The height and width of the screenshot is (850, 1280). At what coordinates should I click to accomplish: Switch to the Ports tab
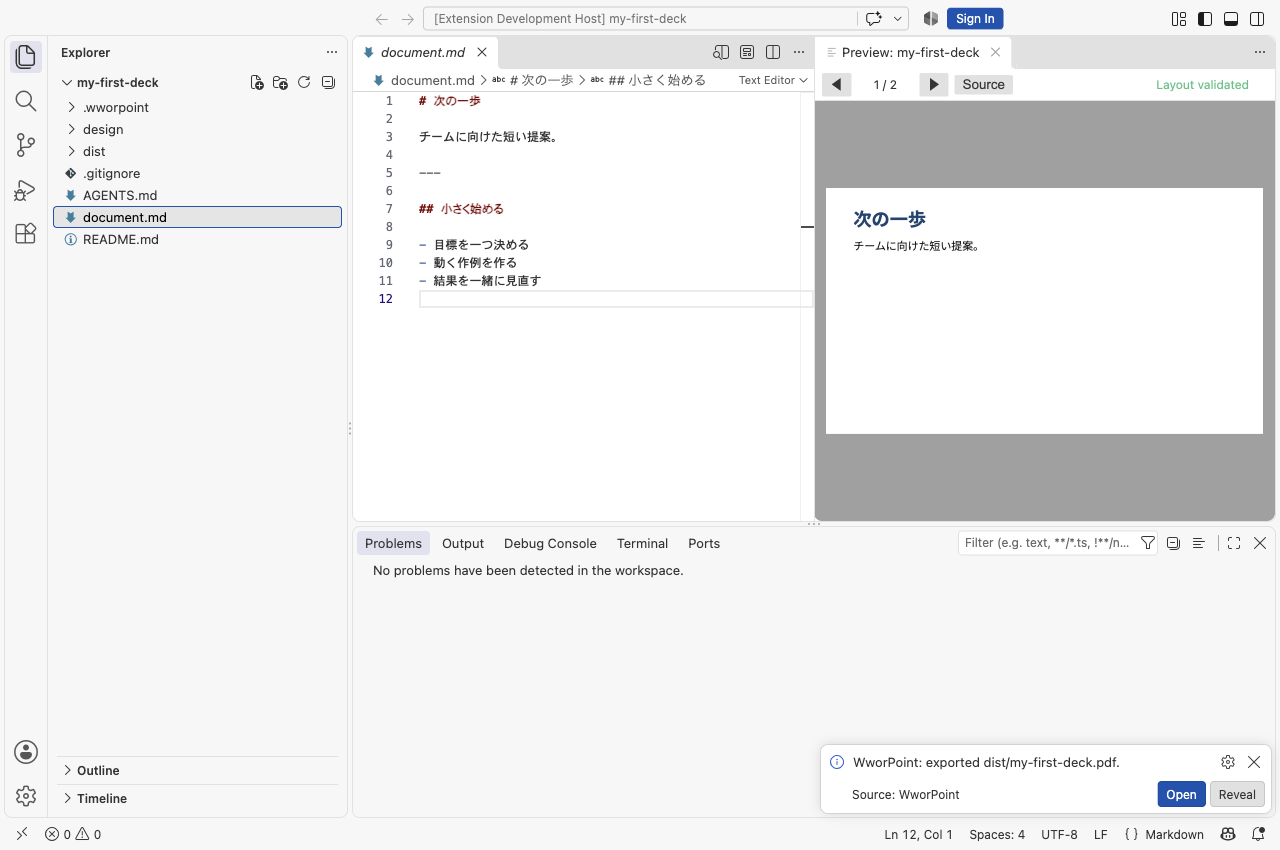click(704, 543)
